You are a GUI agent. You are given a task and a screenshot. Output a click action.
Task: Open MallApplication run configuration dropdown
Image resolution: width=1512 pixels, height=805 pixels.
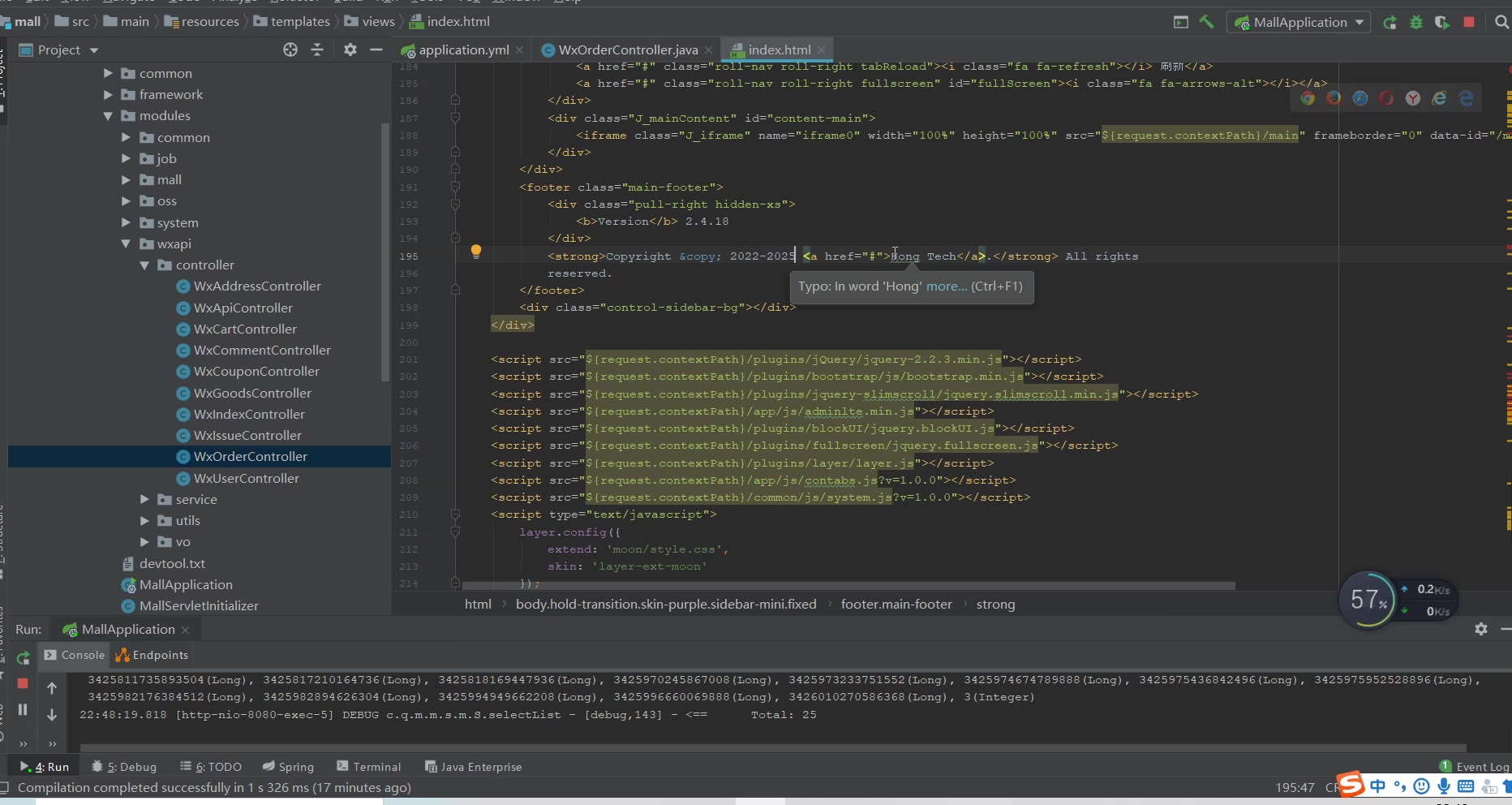pyautogui.click(x=1299, y=22)
